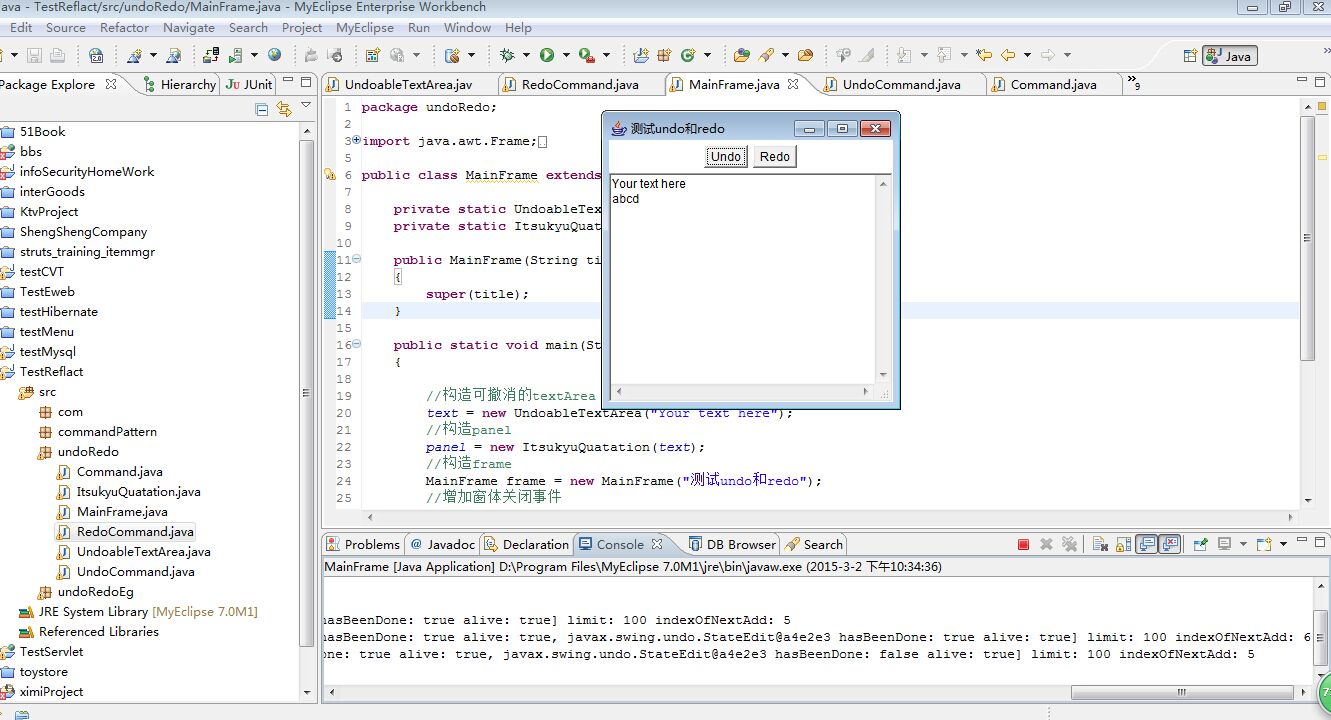Click the Pin Console icon
Image resolution: width=1331 pixels, height=720 pixels.
1200,544
